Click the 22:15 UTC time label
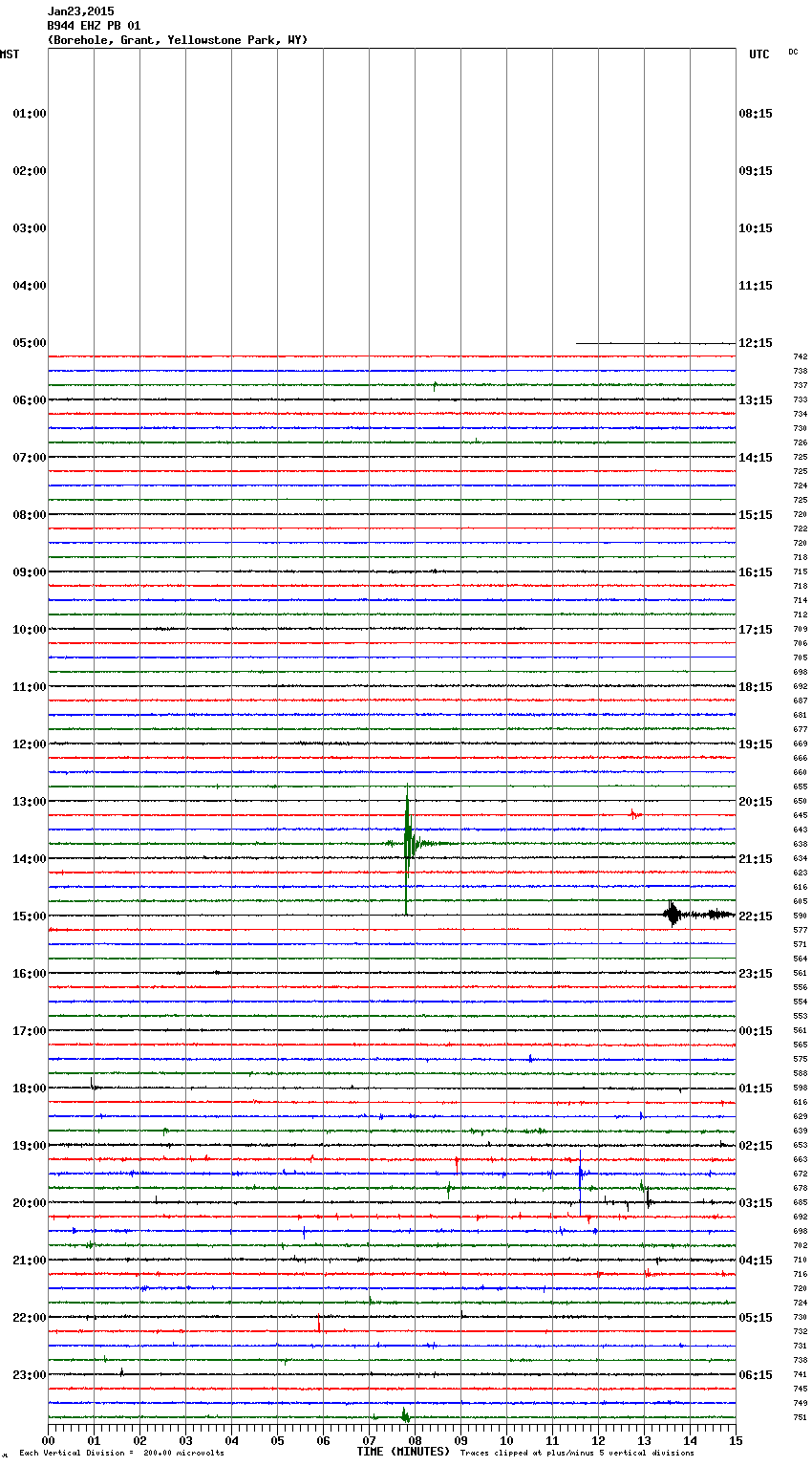The image size is (812, 1466). 756,916
